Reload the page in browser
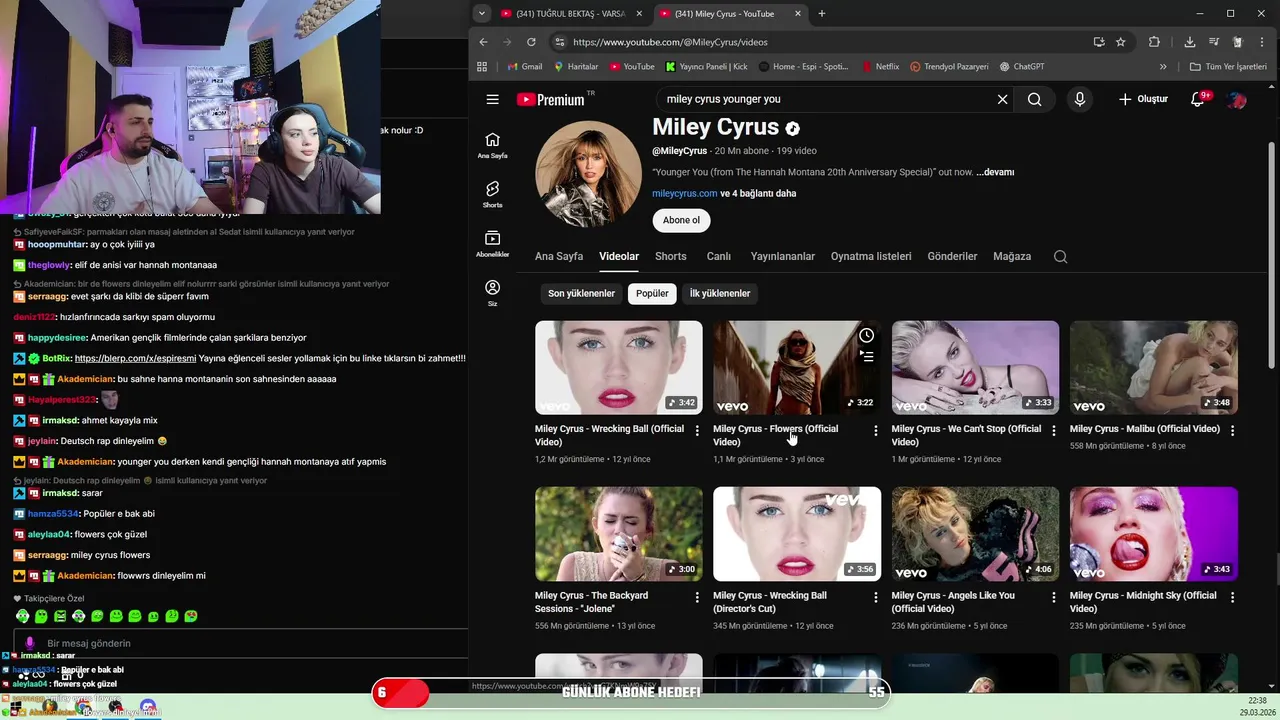 pyautogui.click(x=531, y=42)
